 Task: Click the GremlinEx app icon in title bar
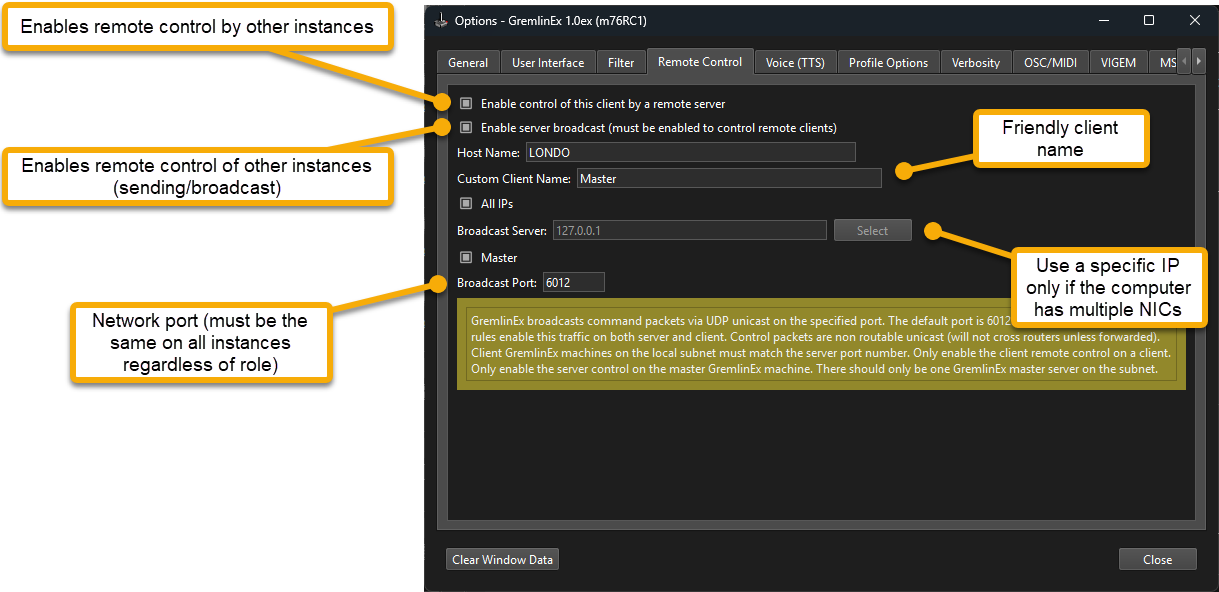(441, 20)
